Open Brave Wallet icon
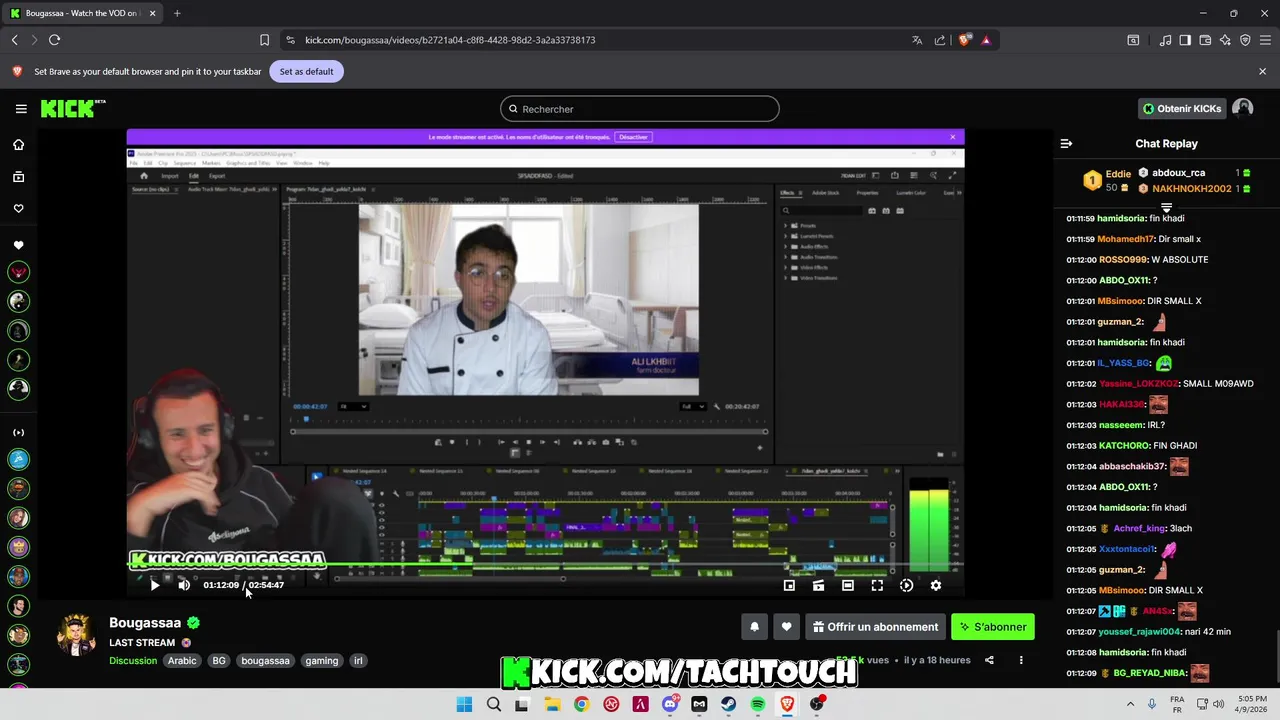1280x720 pixels. tap(1205, 40)
